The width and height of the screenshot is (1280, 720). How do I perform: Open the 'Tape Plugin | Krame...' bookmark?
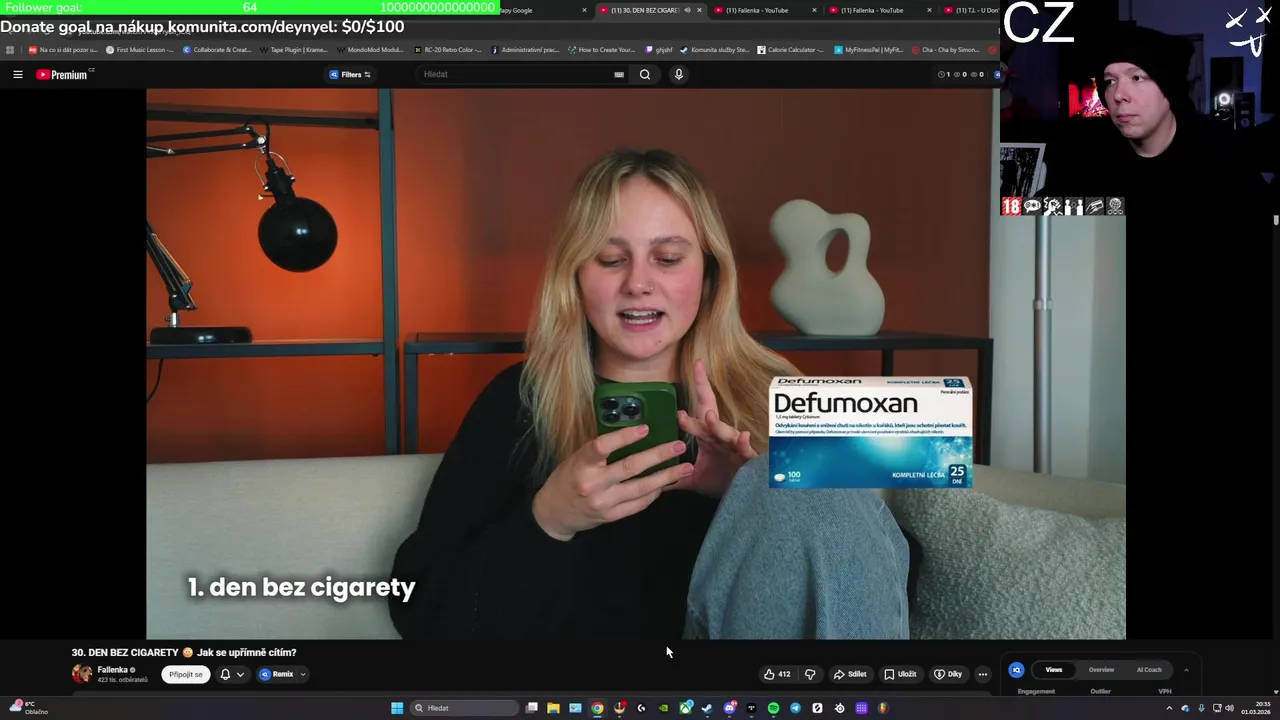tap(293, 49)
